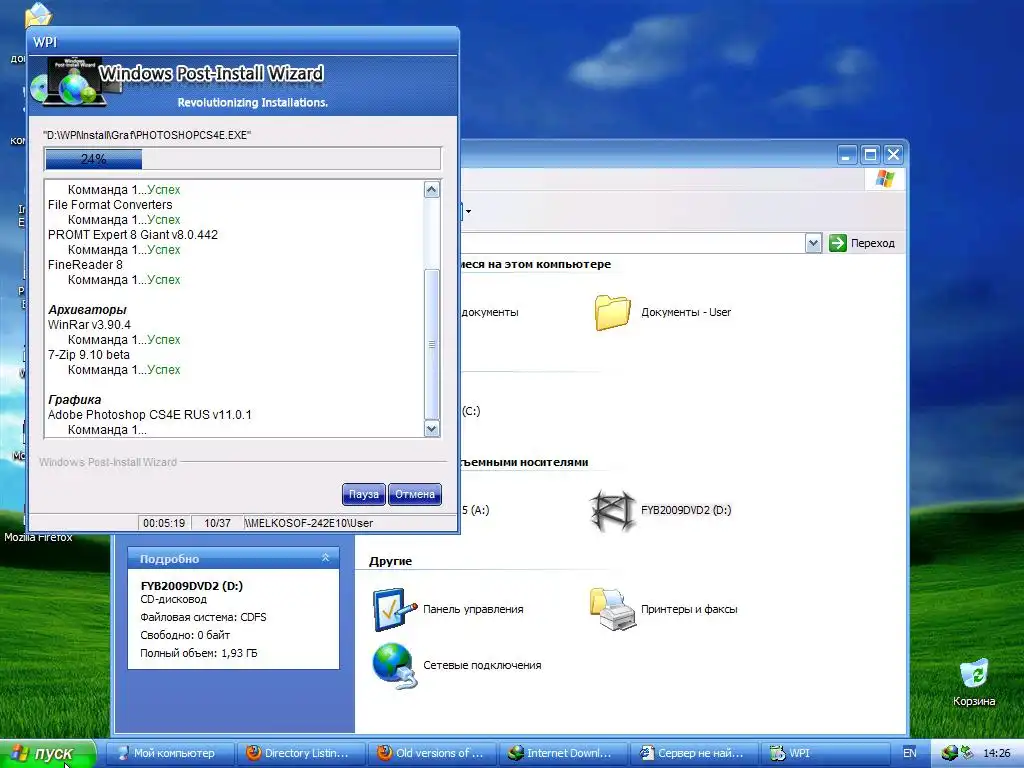Click the EN language indicator in taskbar
The width and height of the screenshot is (1024, 768).
[910, 753]
